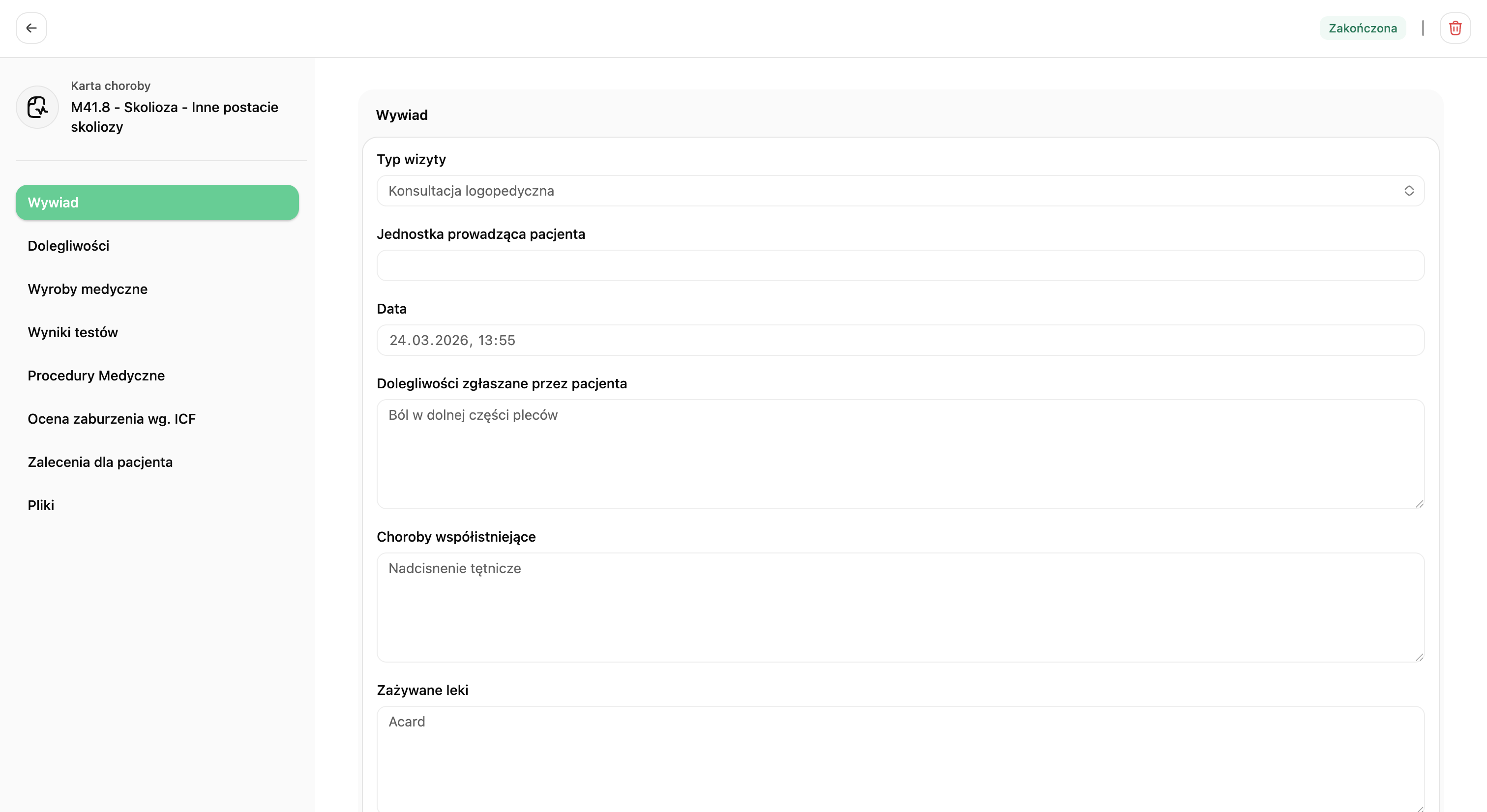This screenshot has height=812, width=1487.
Task: Click the Zakończona status badge
Action: tap(1362, 28)
